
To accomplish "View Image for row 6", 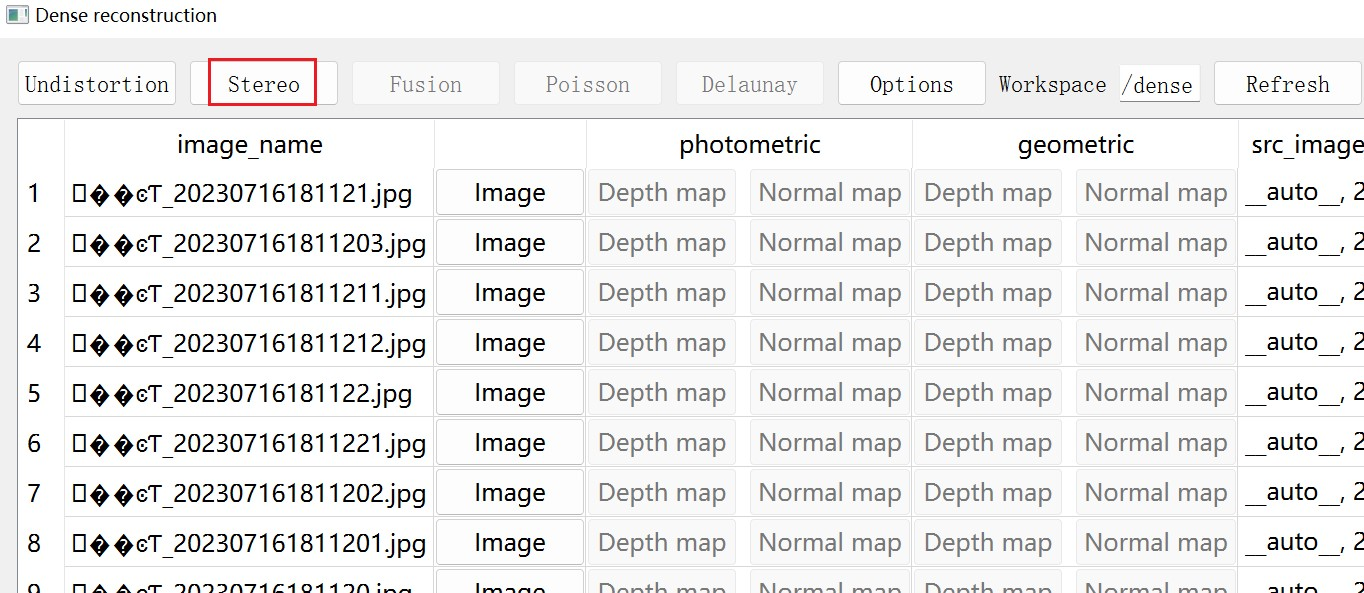I will (x=510, y=443).
